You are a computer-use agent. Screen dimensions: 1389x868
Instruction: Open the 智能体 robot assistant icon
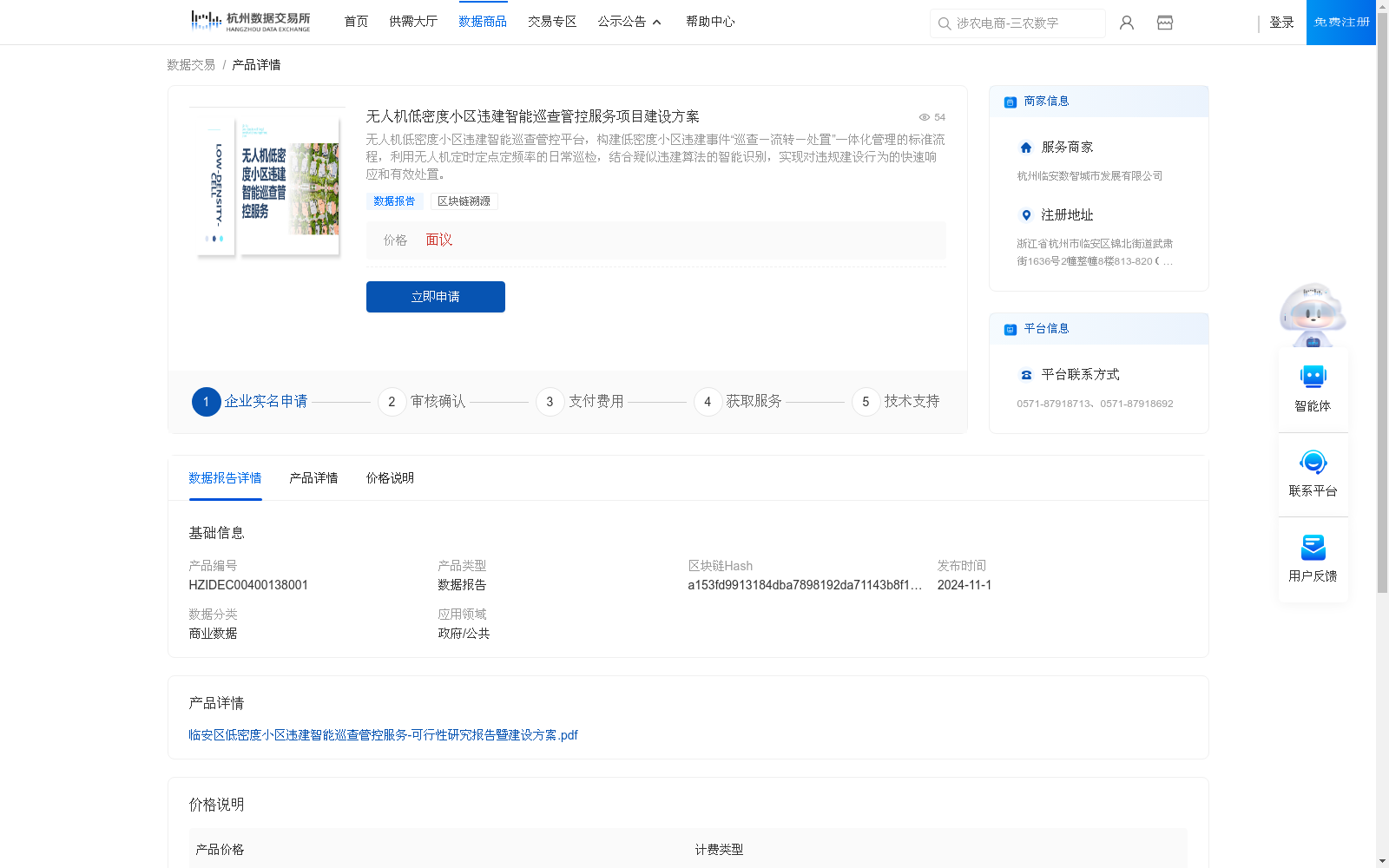[x=1313, y=377]
